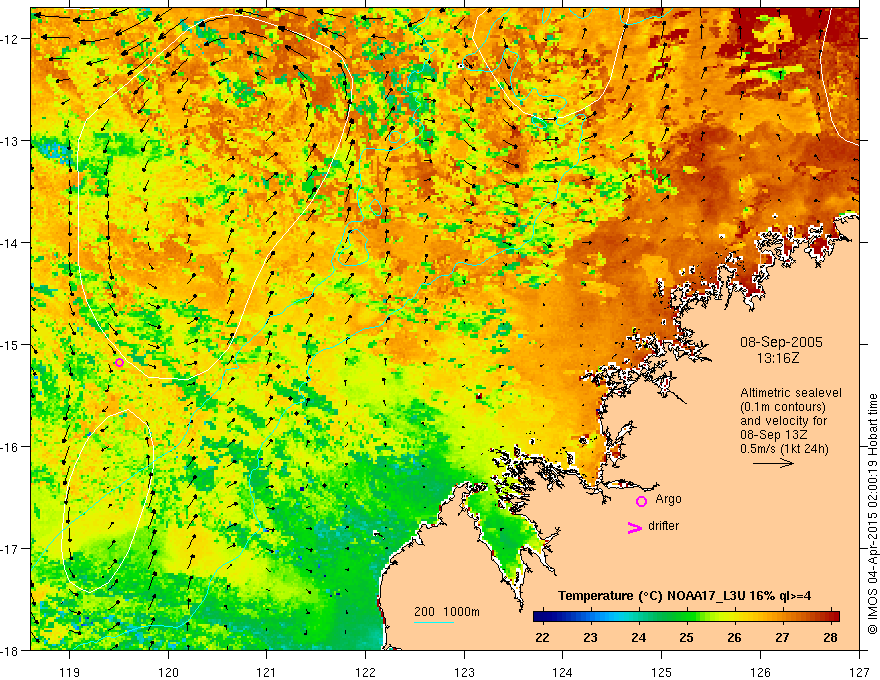The width and height of the screenshot is (880, 680).
Task: Click the '200 1000m' depth contour label
Action: coord(447,612)
